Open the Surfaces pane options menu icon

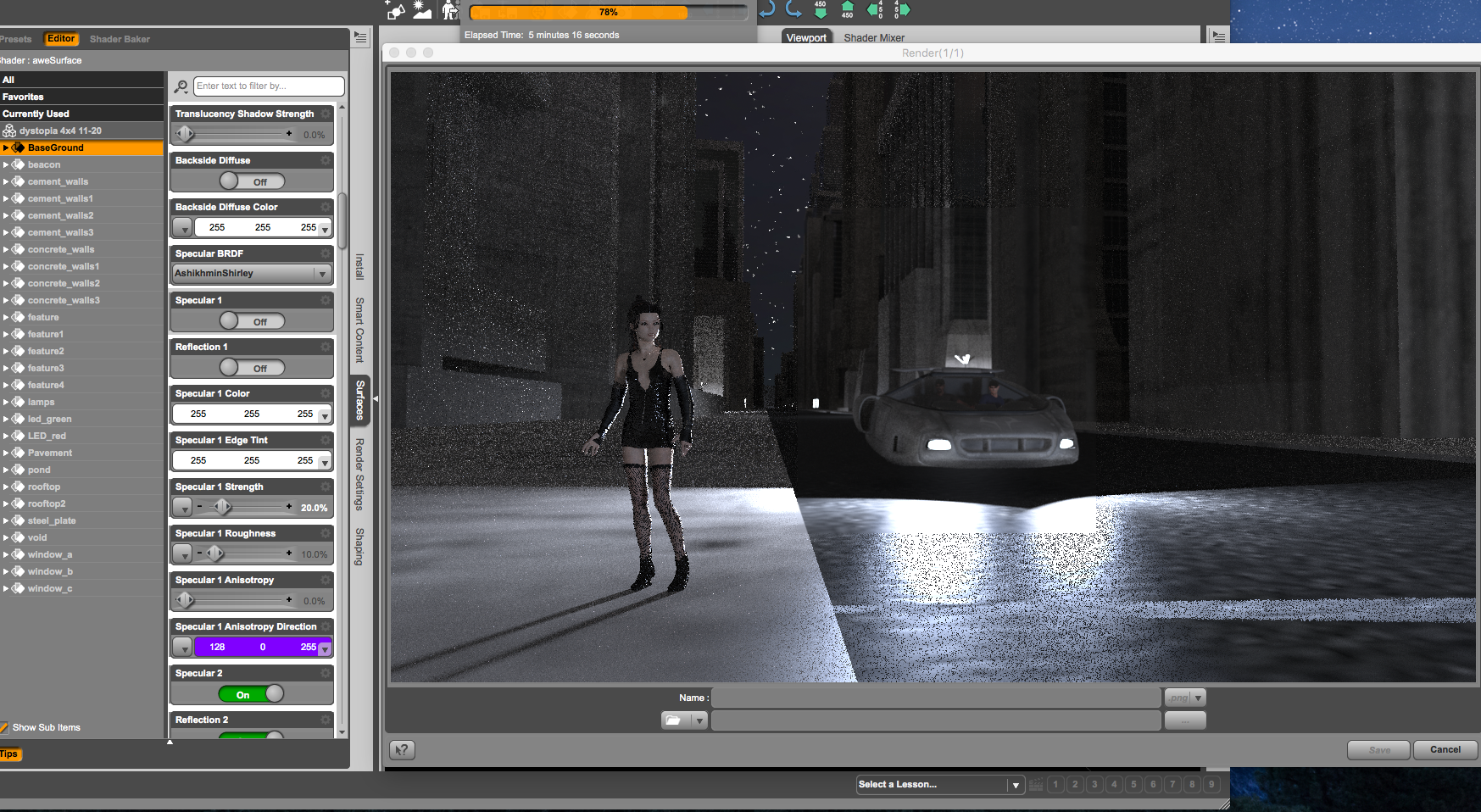click(x=360, y=38)
